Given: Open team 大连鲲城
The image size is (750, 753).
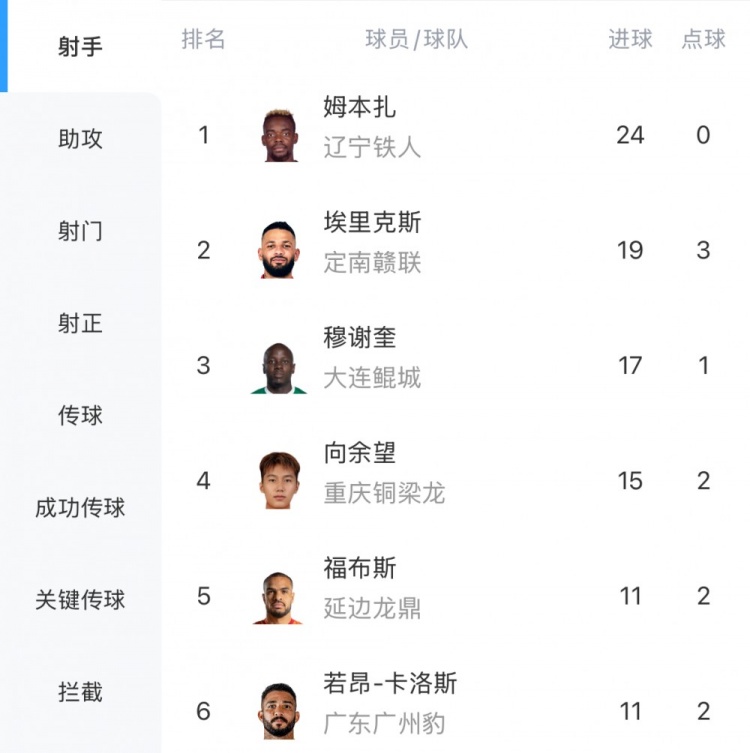Looking at the screenshot, I should coord(373,378).
